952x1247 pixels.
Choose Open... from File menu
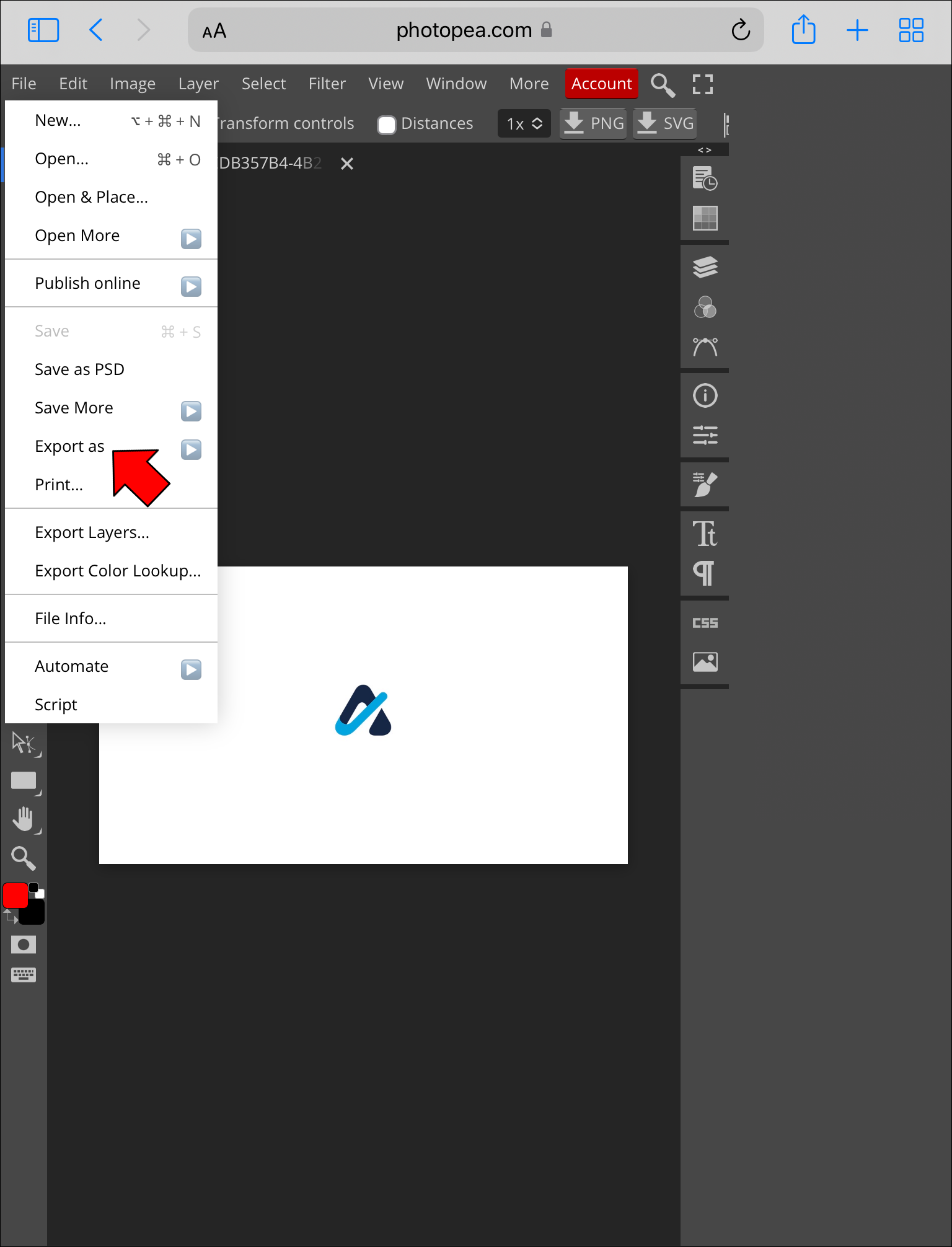point(111,159)
